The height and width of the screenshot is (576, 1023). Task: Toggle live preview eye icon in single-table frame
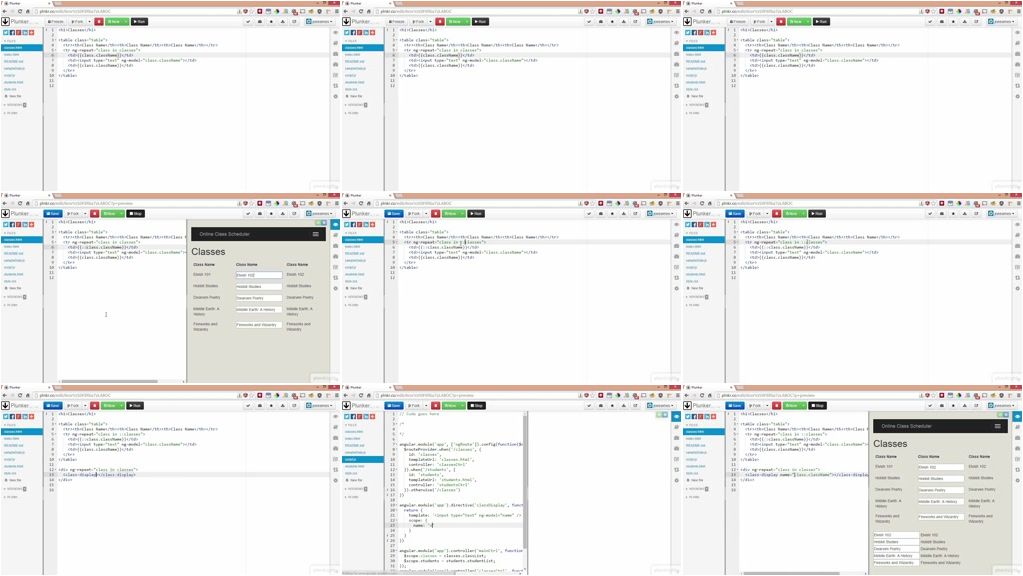click(336, 224)
